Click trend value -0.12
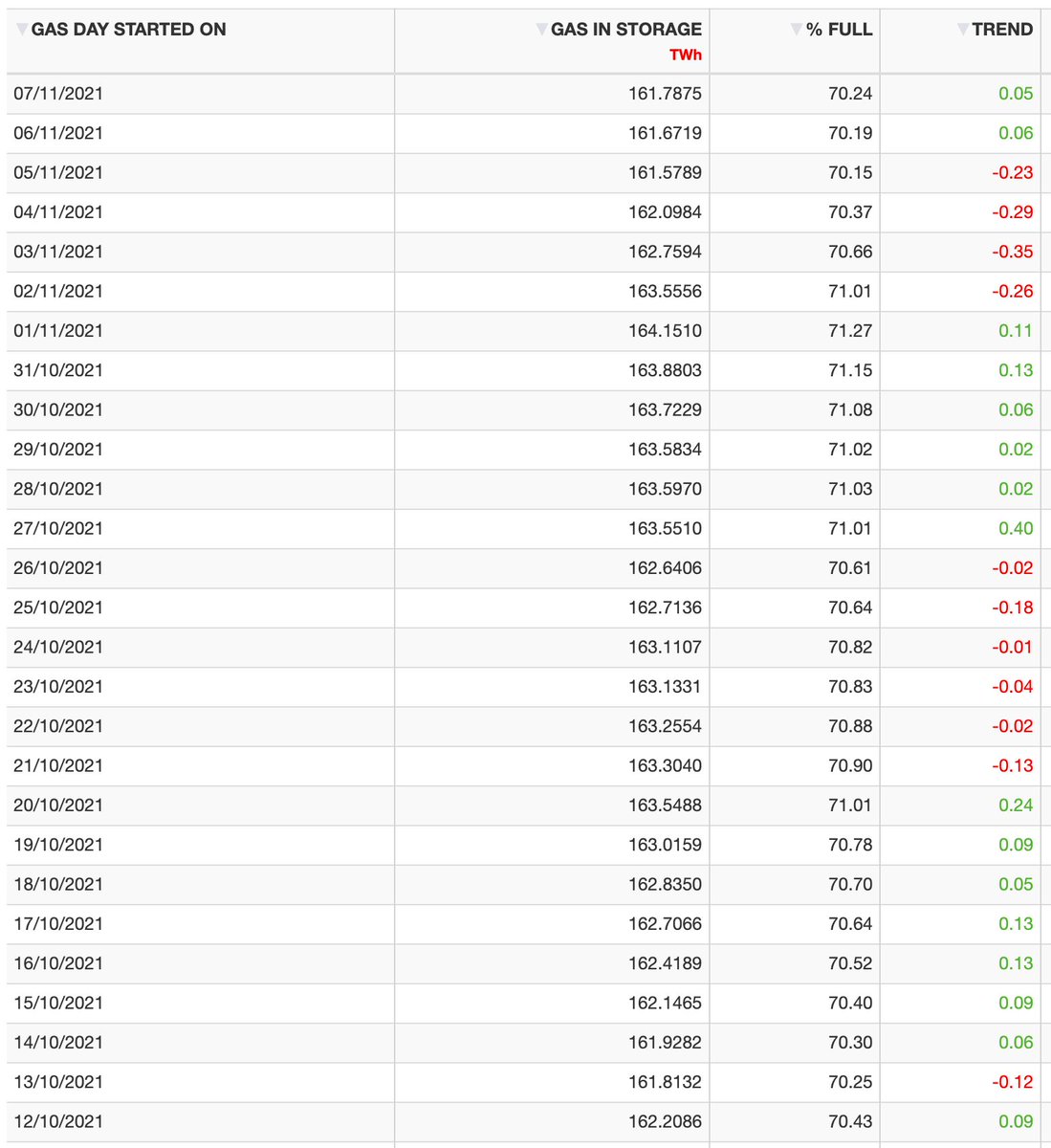 [1013, 1082]
